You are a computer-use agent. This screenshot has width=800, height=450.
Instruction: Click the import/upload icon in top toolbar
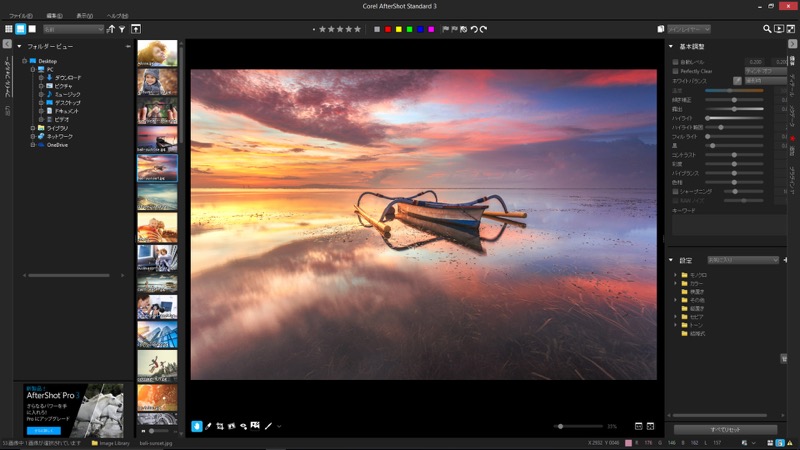(x=136, y=29)
